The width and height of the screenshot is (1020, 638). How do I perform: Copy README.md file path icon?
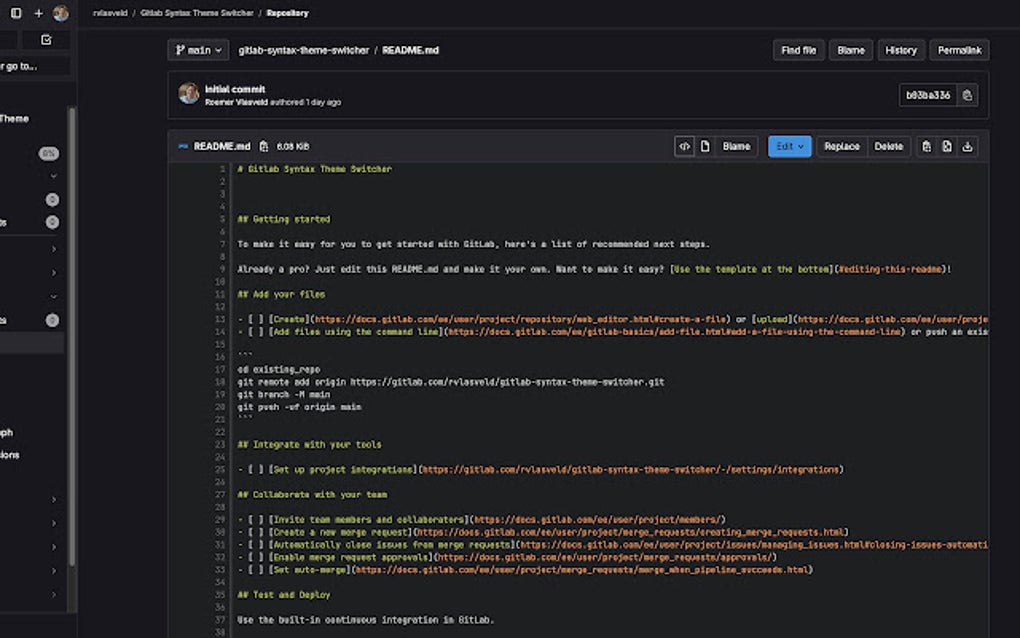click(x=264, y=146)
